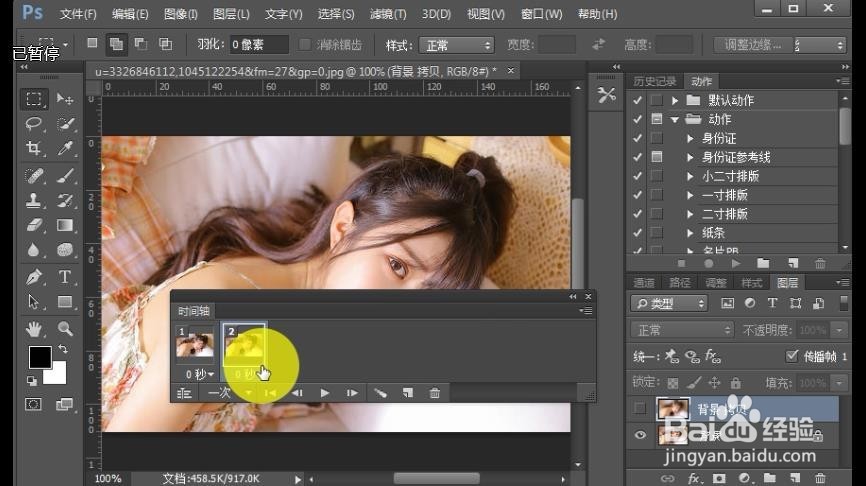
Task: Select the Gradient tool
Action: point(65,225)
